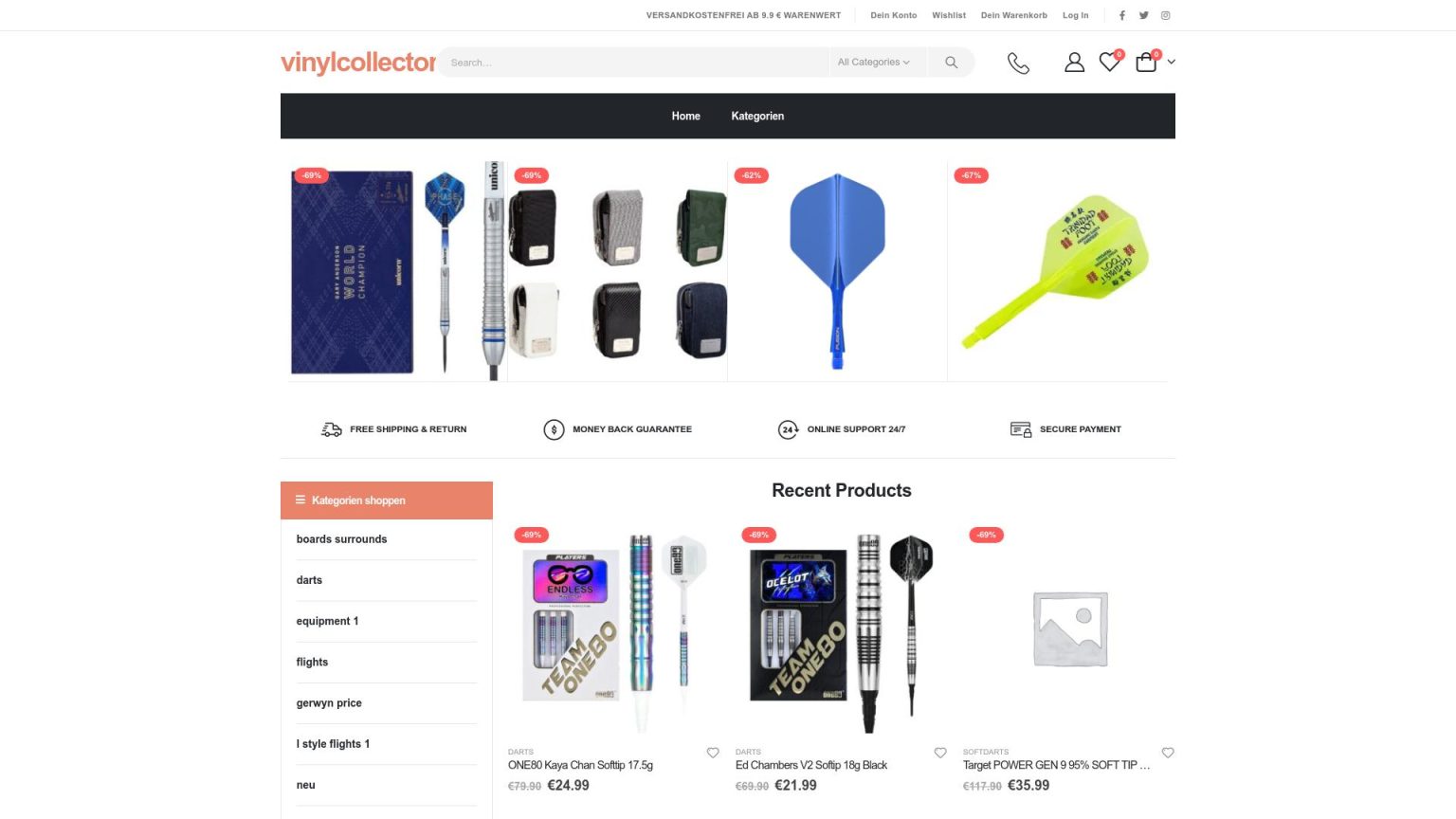Go to Home in the navigation bar
Image resolution: width=1456 pixels, height=819 pixels.
685,117
